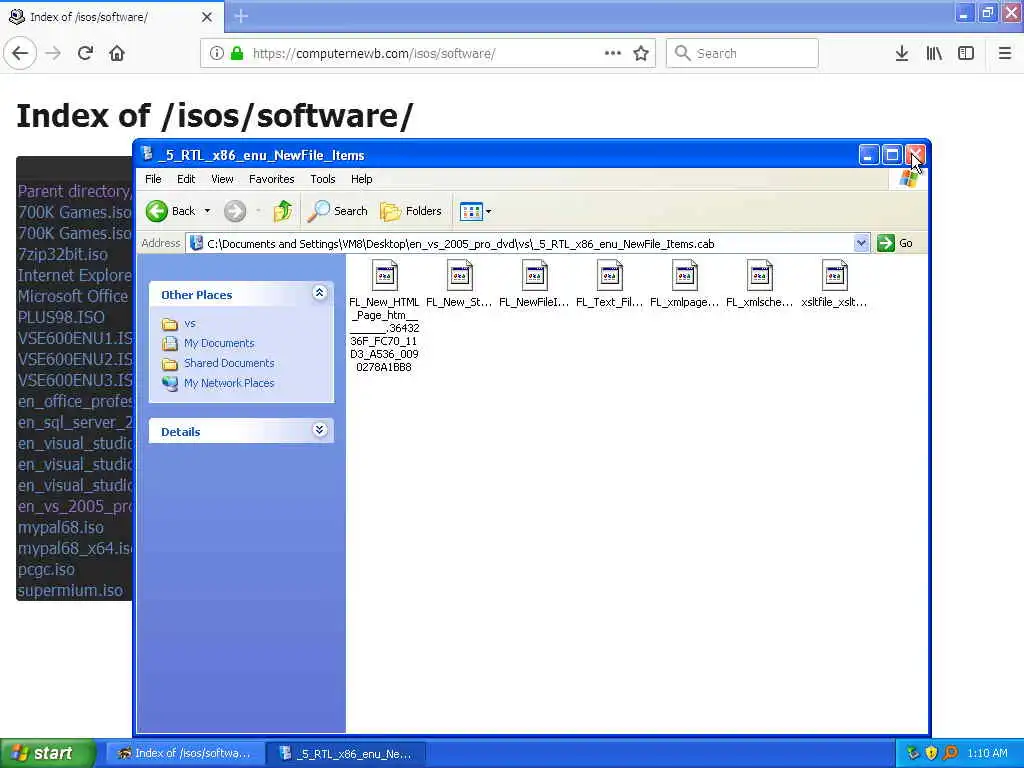Collapse the Other Places panel

point(319,293)
